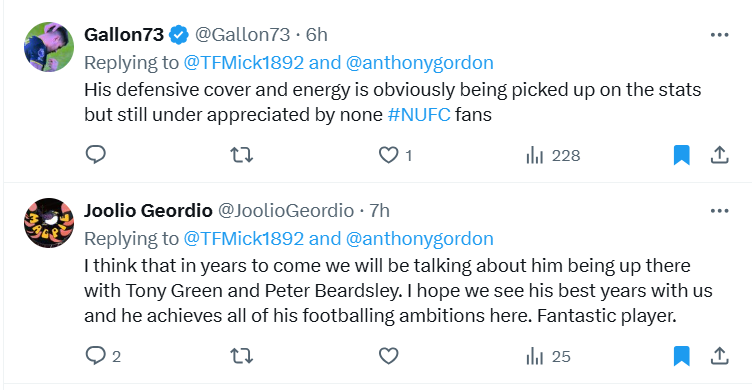The image size is (752, 390).
Task: Open more options for Joolio Geordio's tweet
Action: [x=719, y=211]
